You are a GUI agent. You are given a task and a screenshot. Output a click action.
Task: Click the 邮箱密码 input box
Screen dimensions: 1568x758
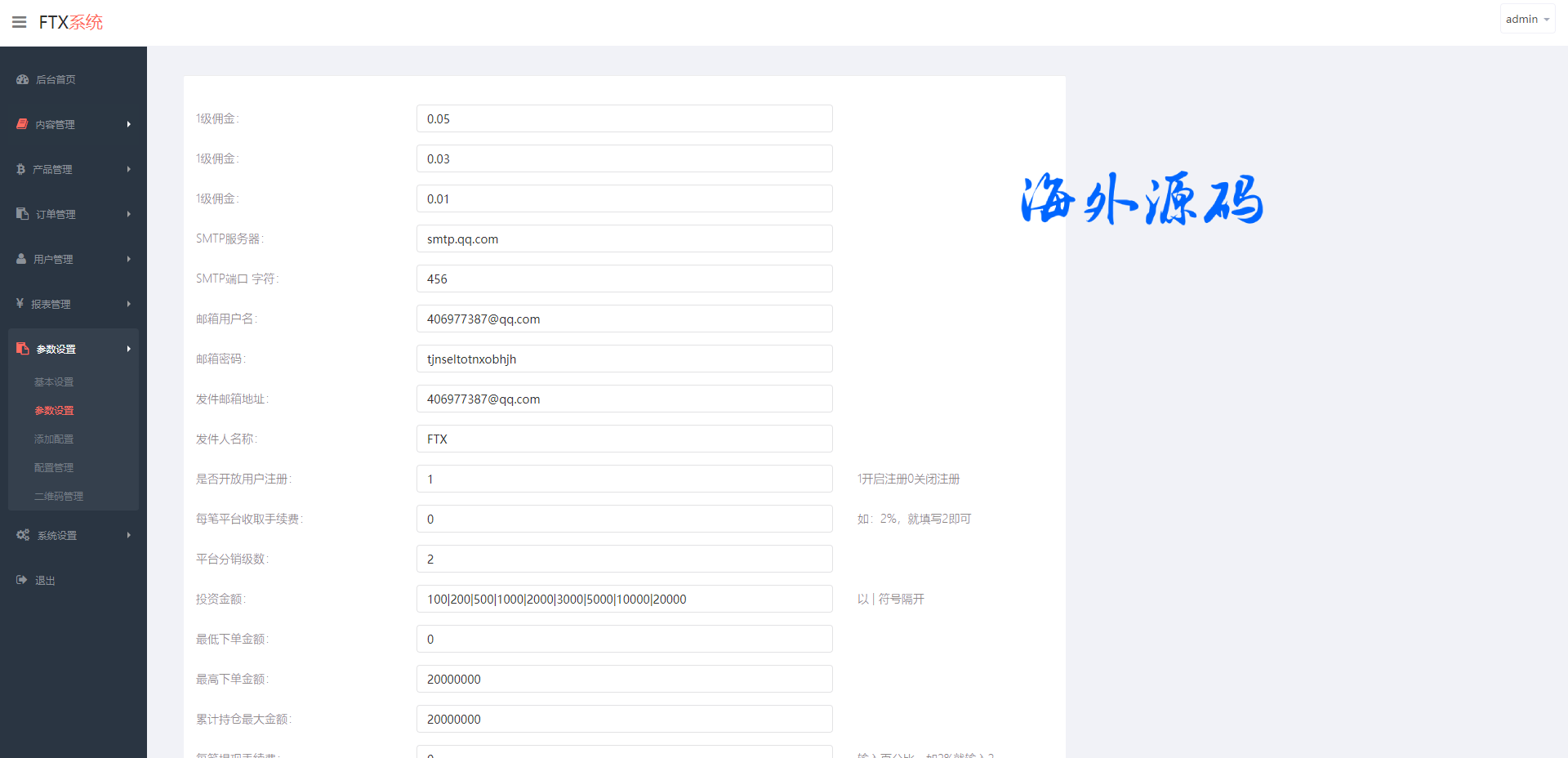tap(624, 359)
